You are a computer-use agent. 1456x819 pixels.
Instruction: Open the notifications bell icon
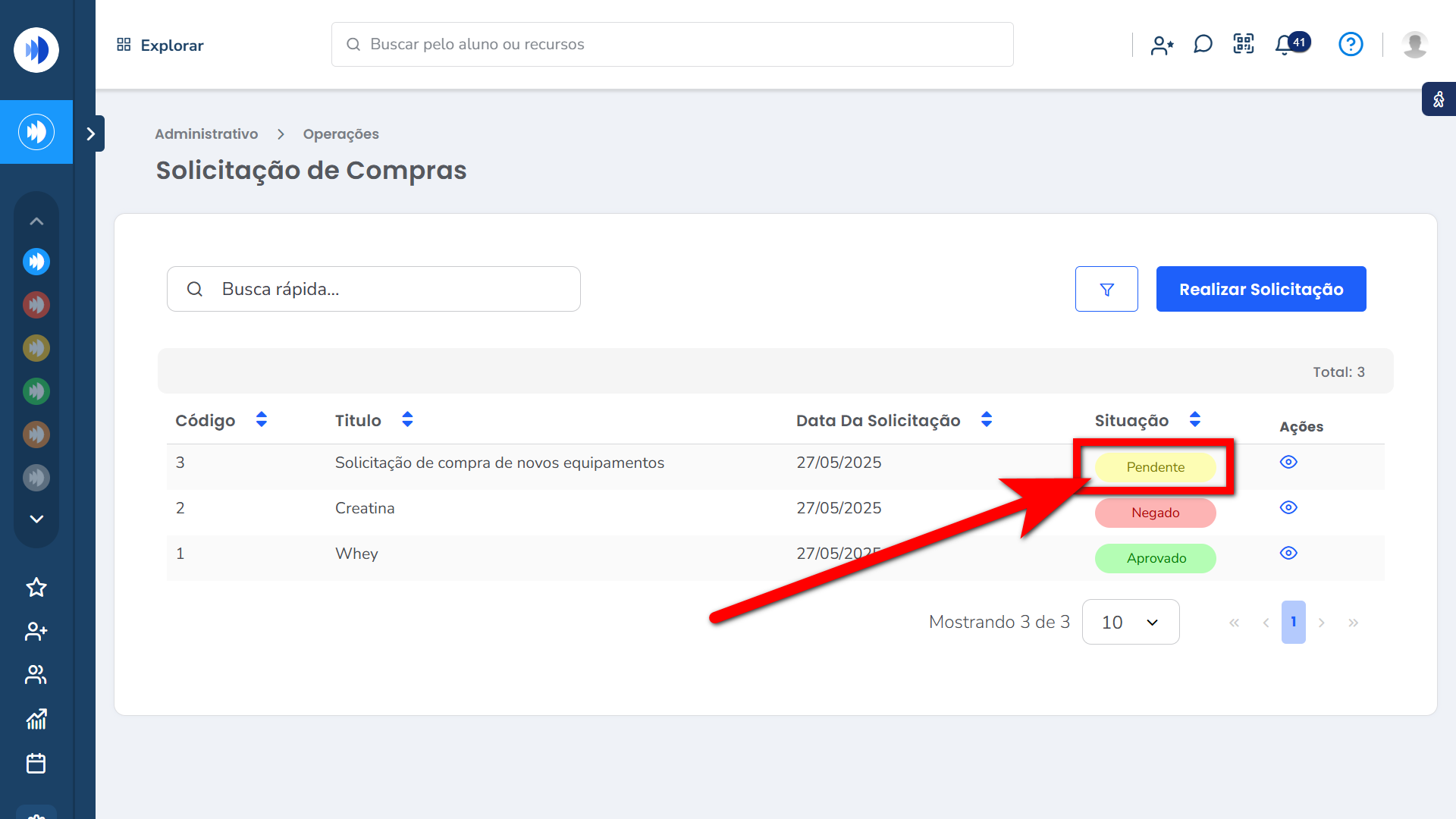pyautogui.click(x=1285, y=45)
